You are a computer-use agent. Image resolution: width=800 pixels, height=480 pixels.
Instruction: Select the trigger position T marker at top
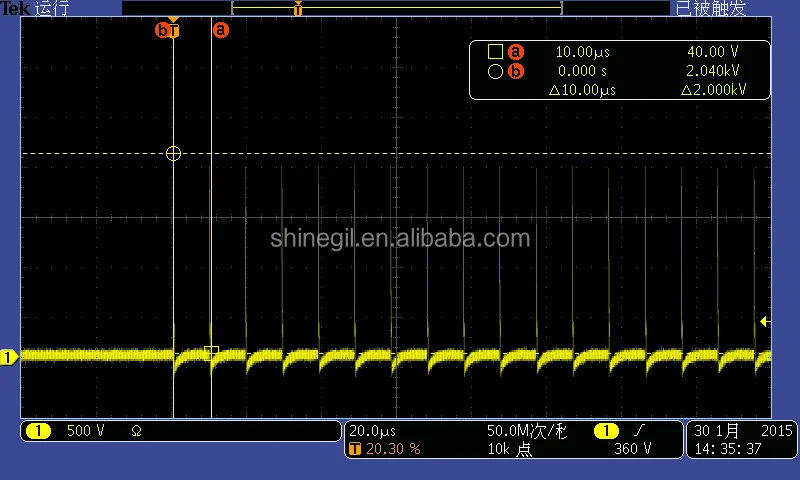tap(174, 31)
